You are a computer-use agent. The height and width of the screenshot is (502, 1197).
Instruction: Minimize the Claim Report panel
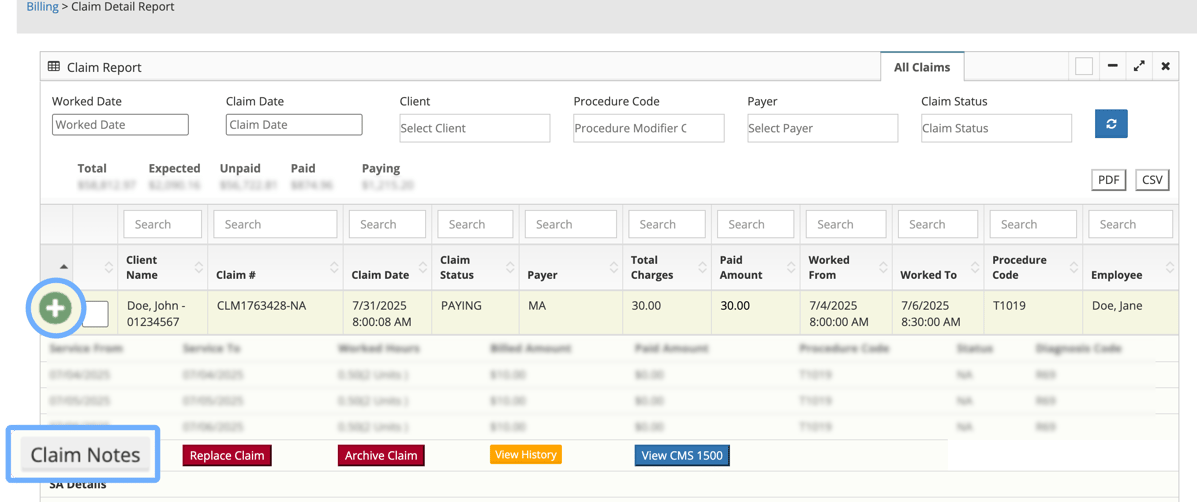point(1112,66)
